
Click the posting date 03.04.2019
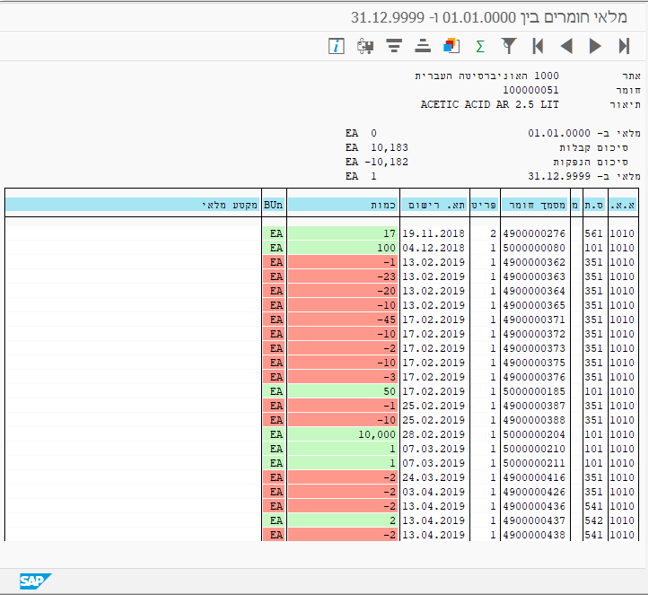pyautogui.click(x=434, y=492)
